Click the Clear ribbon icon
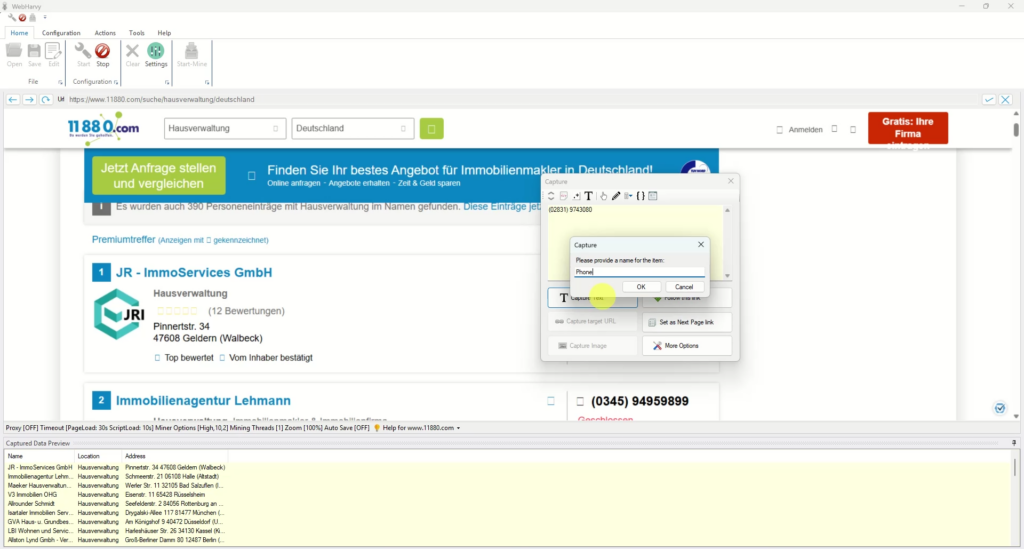 (x=133, y=55)
